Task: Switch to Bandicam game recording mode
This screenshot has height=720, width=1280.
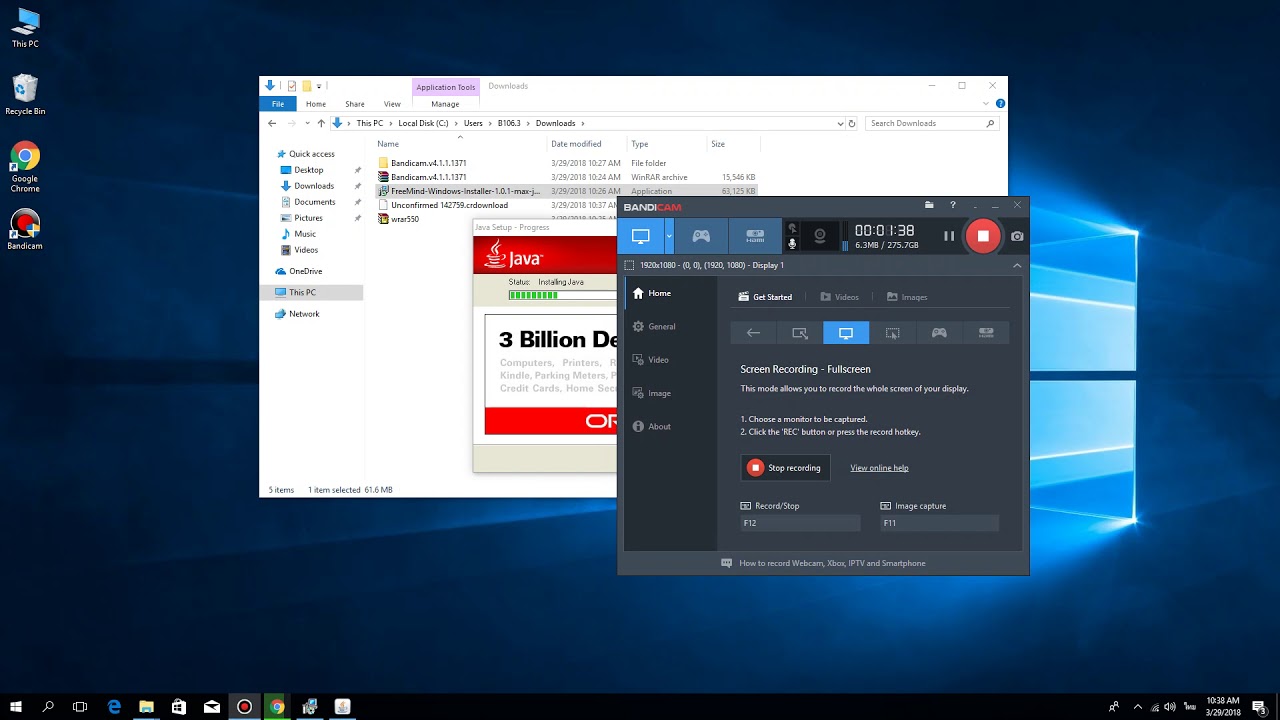Action: point(702,236)
